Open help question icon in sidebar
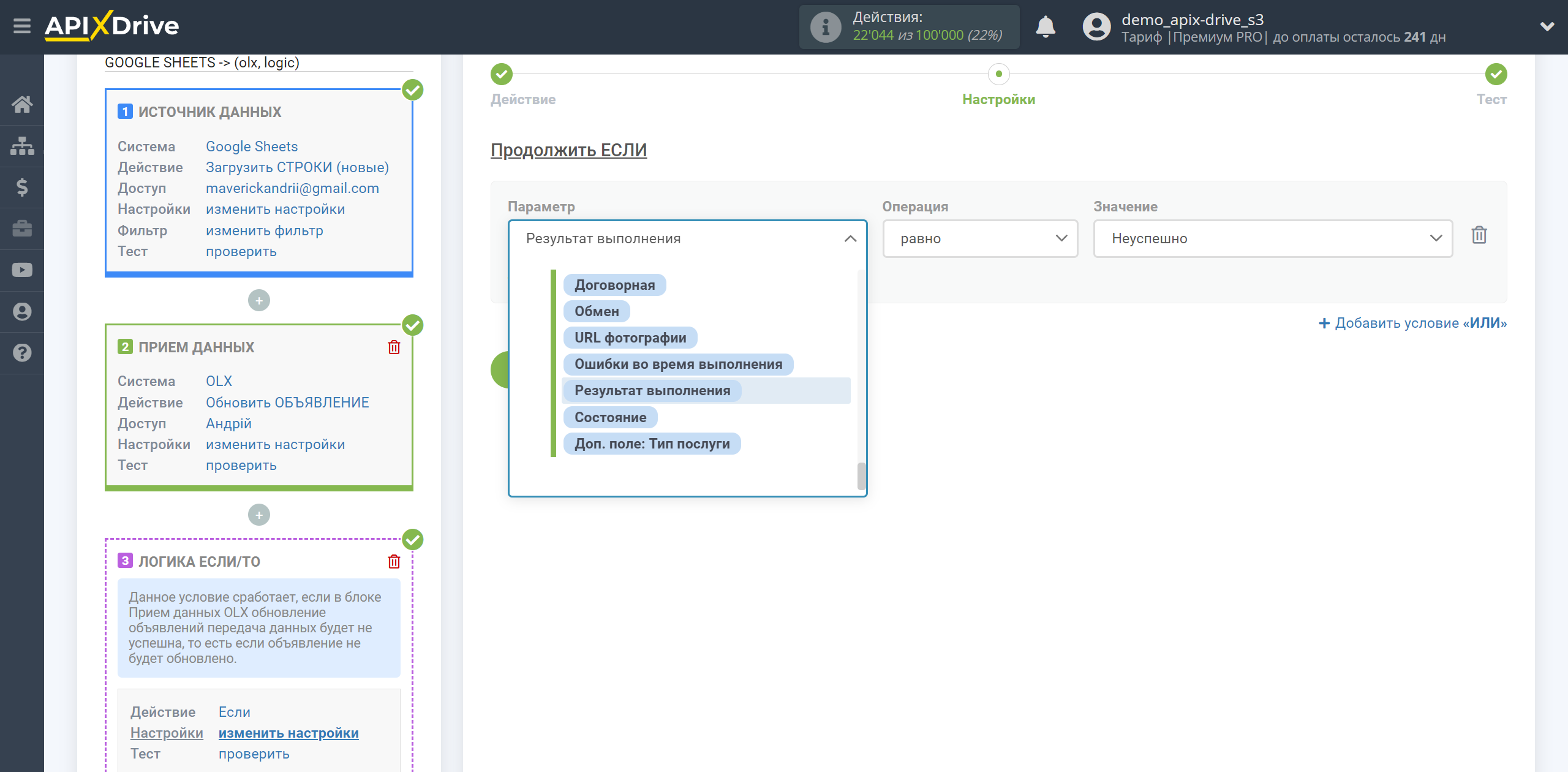This screenshot has width=1568, height=772. (x=22, y=353)
